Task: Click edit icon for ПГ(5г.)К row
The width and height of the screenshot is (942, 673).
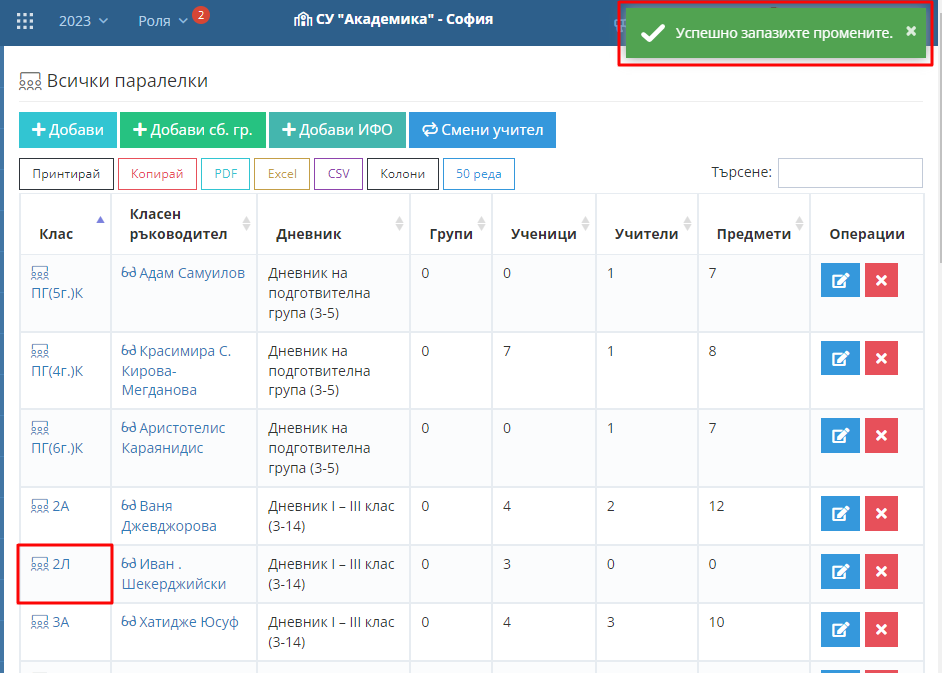Action: pyautogui.click(x=840, y=281)
